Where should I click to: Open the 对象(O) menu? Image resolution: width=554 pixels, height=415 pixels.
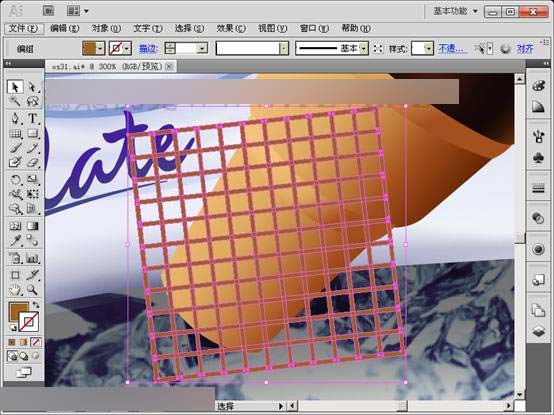click(106, 28)
